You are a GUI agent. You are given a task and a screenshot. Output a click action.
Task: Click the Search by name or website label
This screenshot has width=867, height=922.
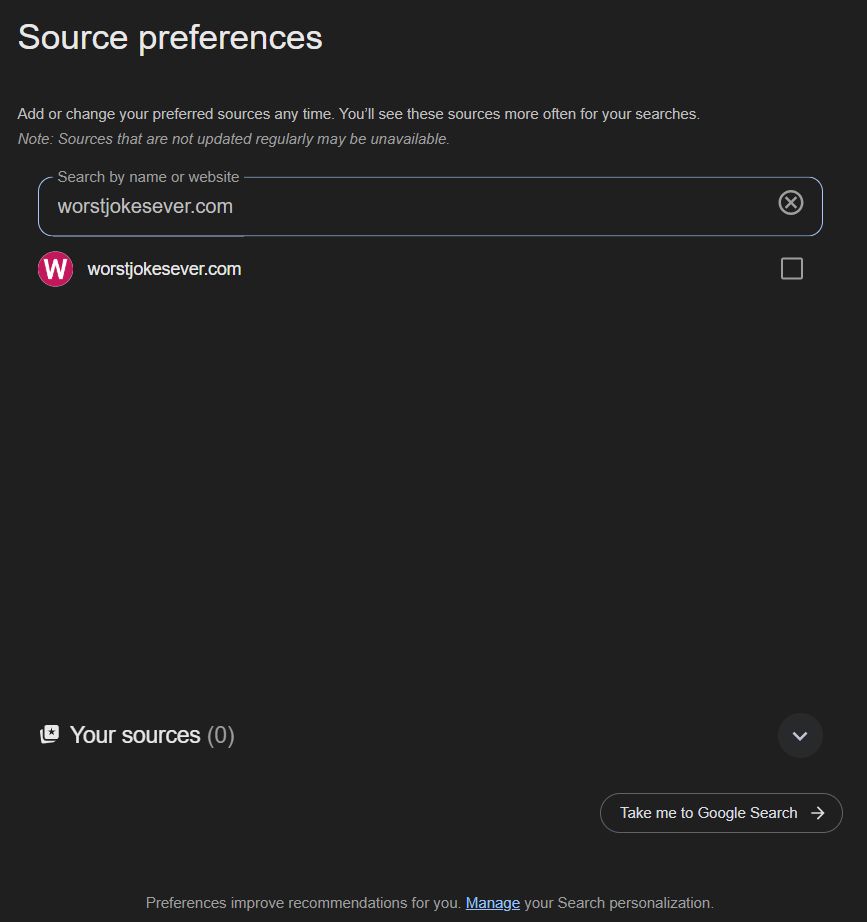coord(148,177)
